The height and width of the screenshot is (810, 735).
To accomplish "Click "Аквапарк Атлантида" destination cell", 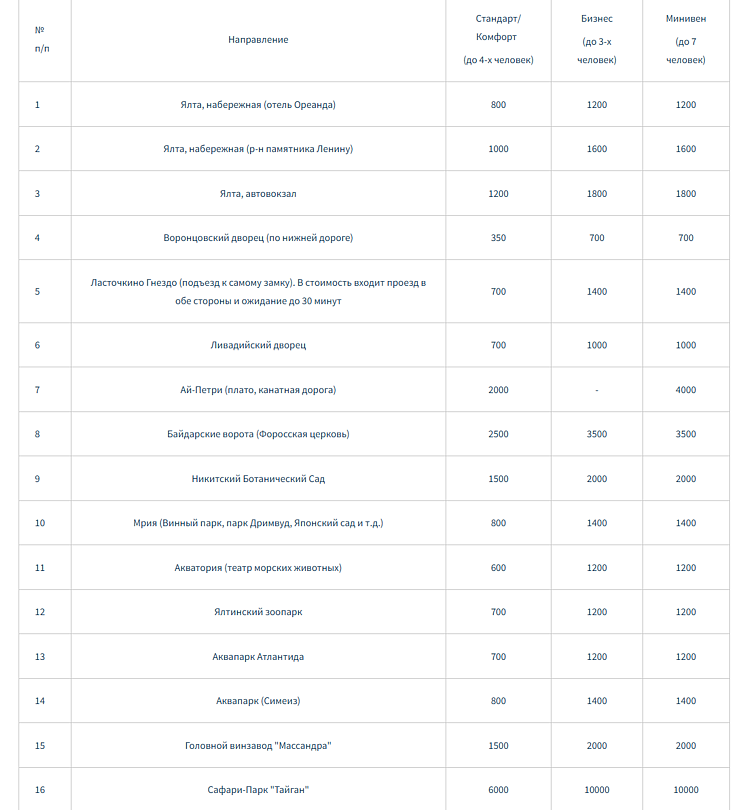I will click(258, 657).
